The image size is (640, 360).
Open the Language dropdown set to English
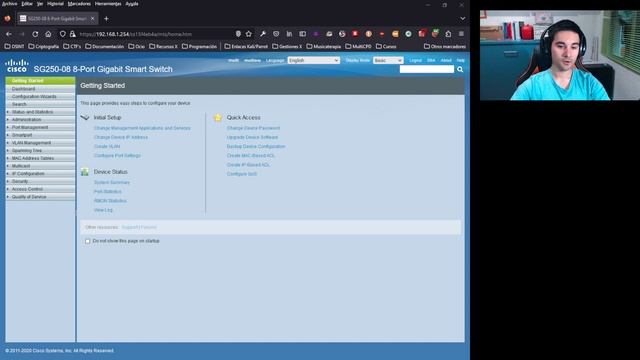tap(313, 60)
